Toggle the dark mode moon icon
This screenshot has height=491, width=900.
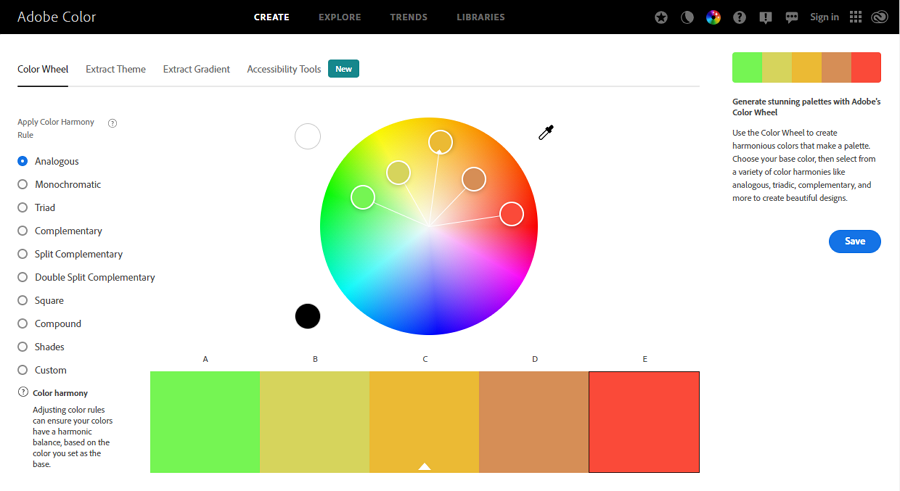687,17
